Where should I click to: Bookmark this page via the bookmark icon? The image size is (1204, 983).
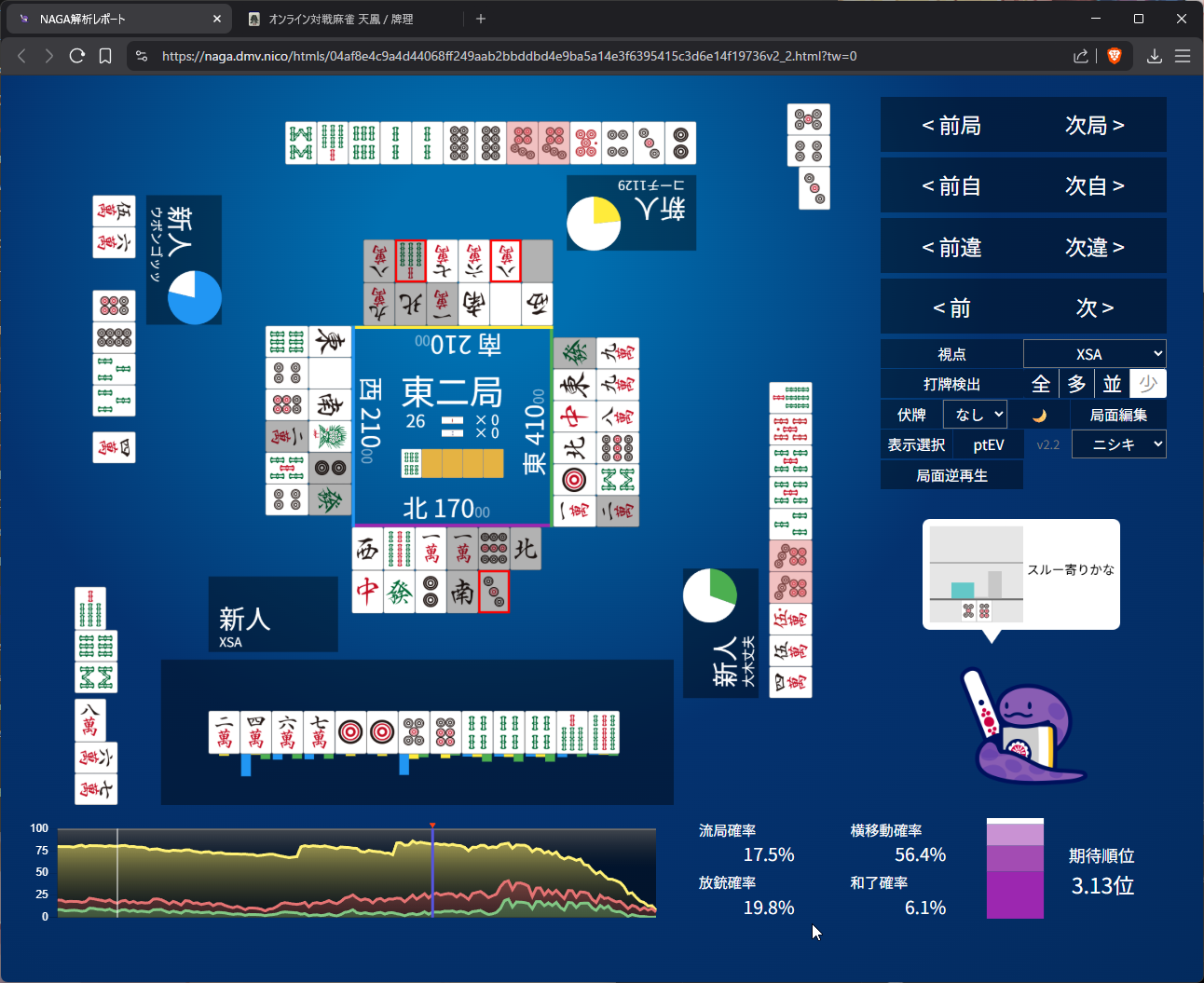pyautogui.click(x=105, y=56)
